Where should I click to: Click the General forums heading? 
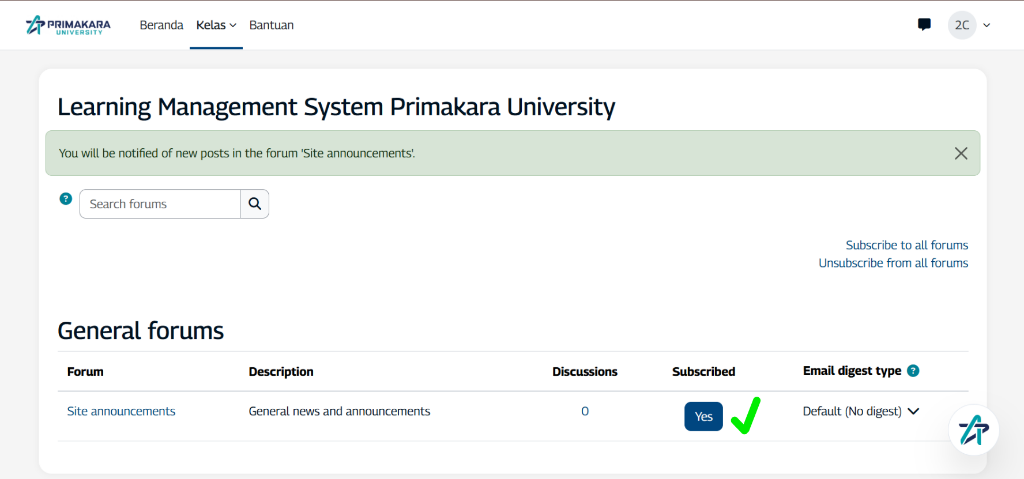(140, 331)
